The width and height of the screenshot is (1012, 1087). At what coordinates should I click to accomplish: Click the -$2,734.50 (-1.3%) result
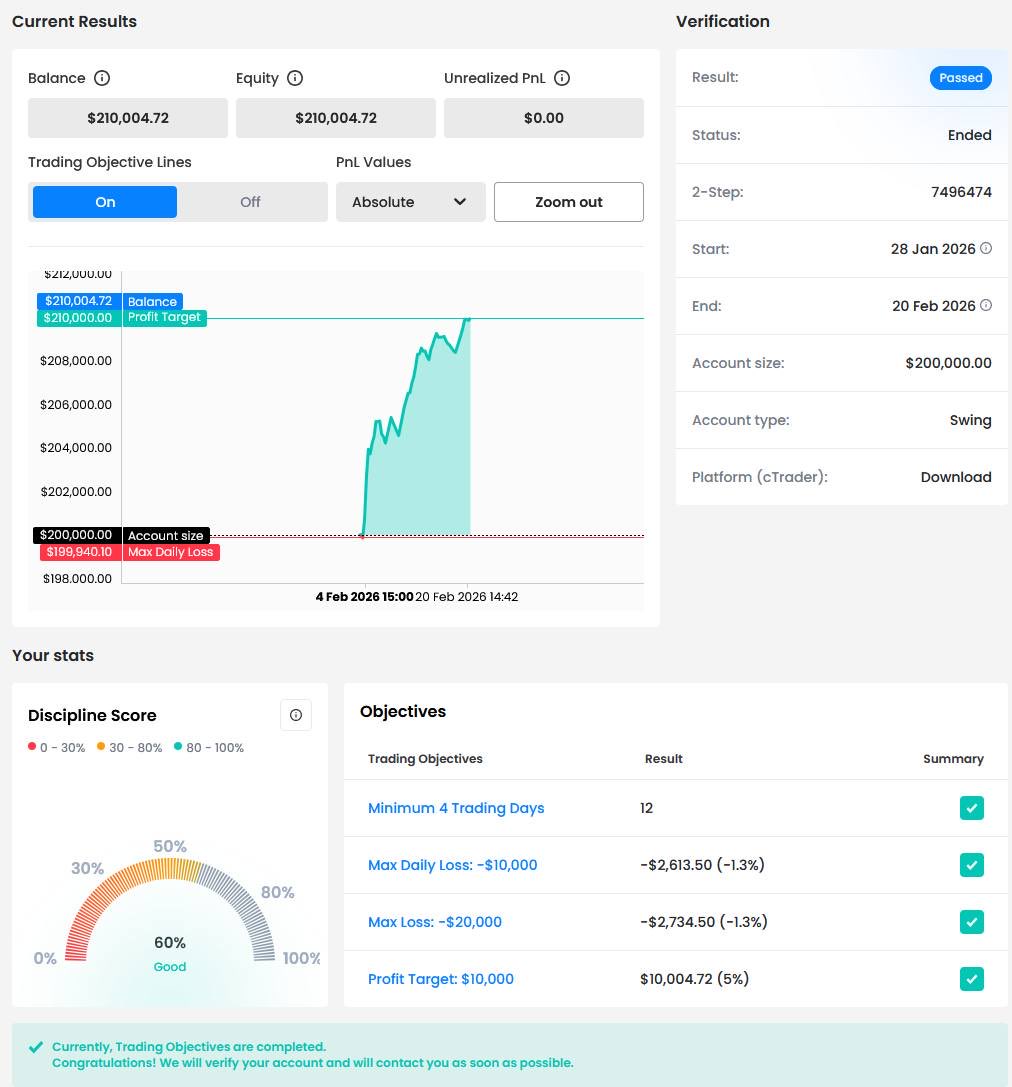[x=704, y=921]
